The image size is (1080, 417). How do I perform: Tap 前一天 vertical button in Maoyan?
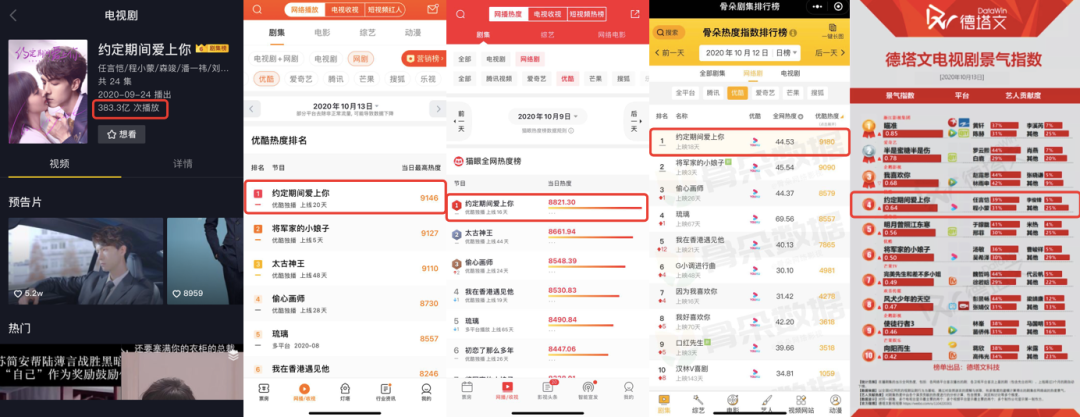tap(461, 122)
